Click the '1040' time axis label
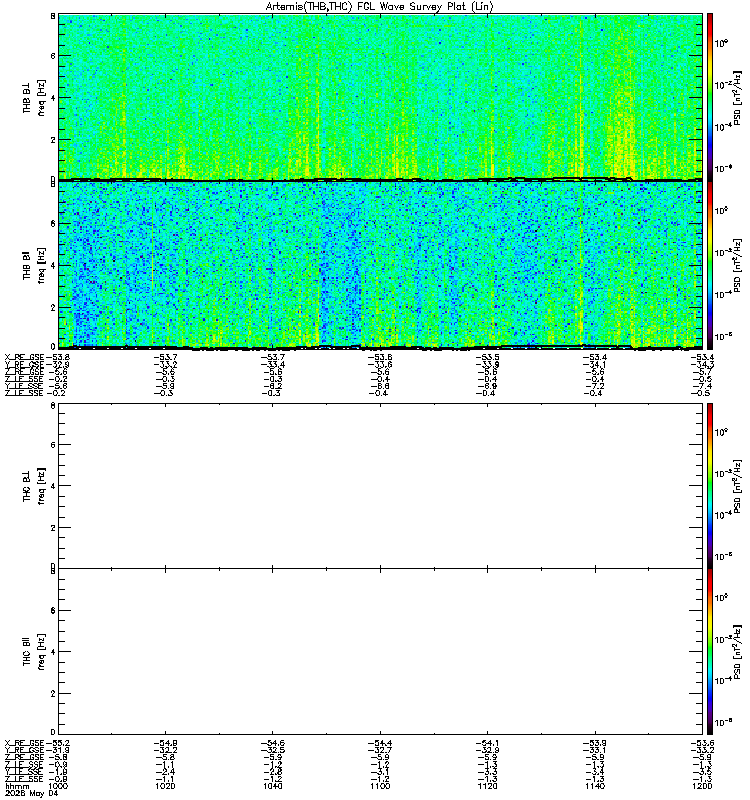Image resolution: width=750 pixels, height=800 pixels. coord(272,786)
